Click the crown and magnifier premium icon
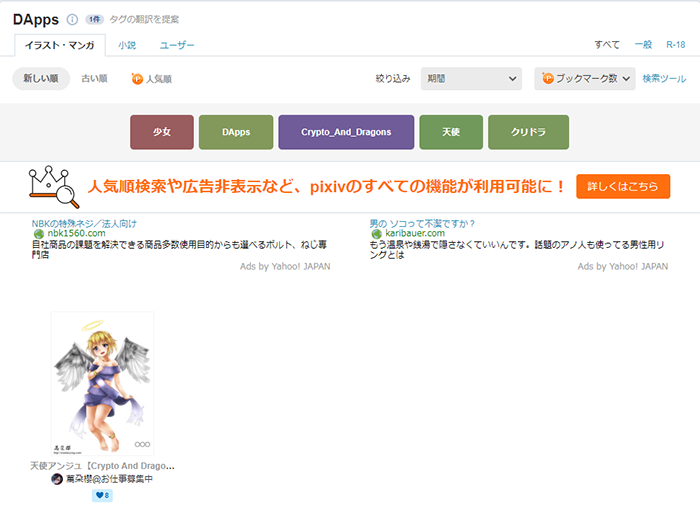The image size is (700, 508). (x=54, y=187)
